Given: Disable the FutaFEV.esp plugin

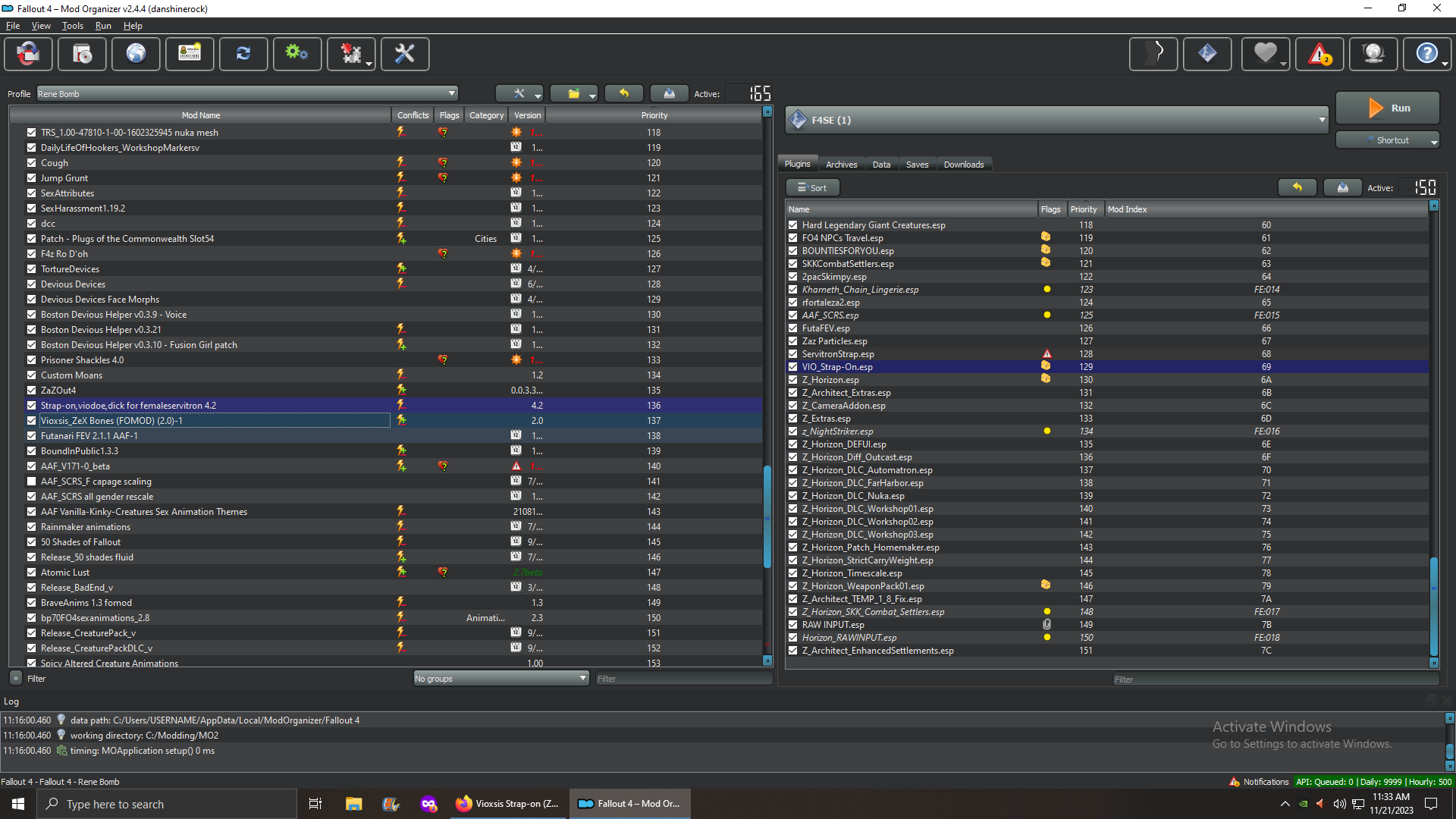Looking at the screenshot, I should click(792, 328).
